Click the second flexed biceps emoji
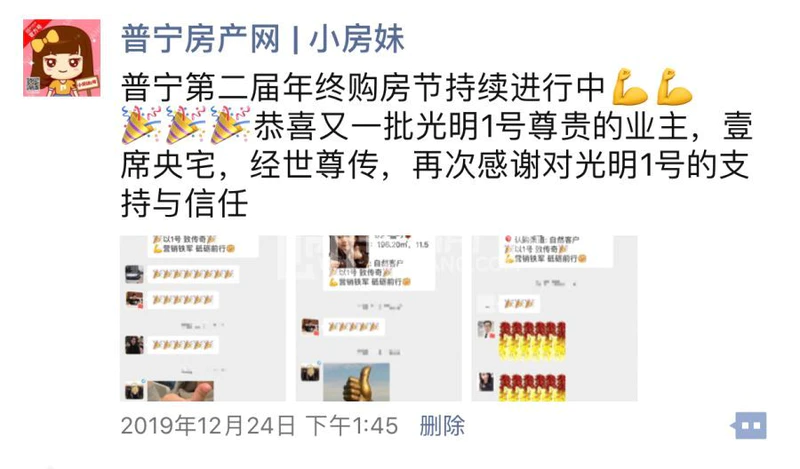Screen dimensions: 800x469 [673, 87]
